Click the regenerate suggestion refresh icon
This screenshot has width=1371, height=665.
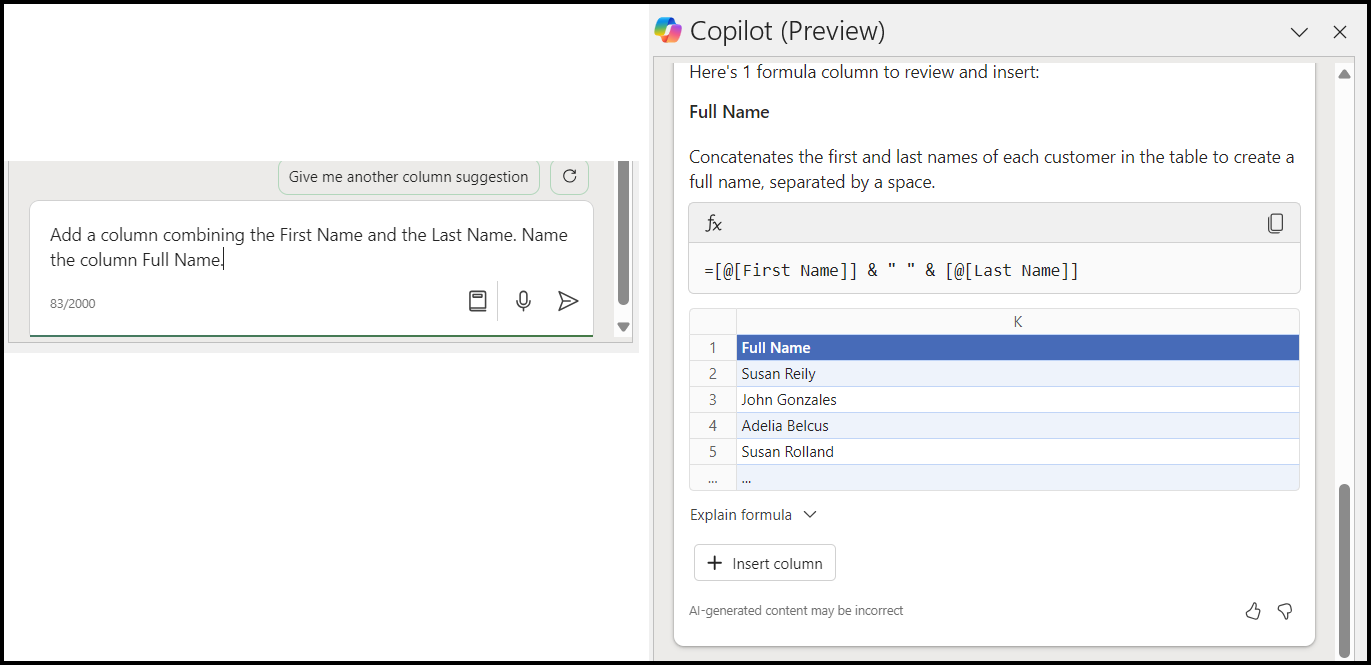569,176
